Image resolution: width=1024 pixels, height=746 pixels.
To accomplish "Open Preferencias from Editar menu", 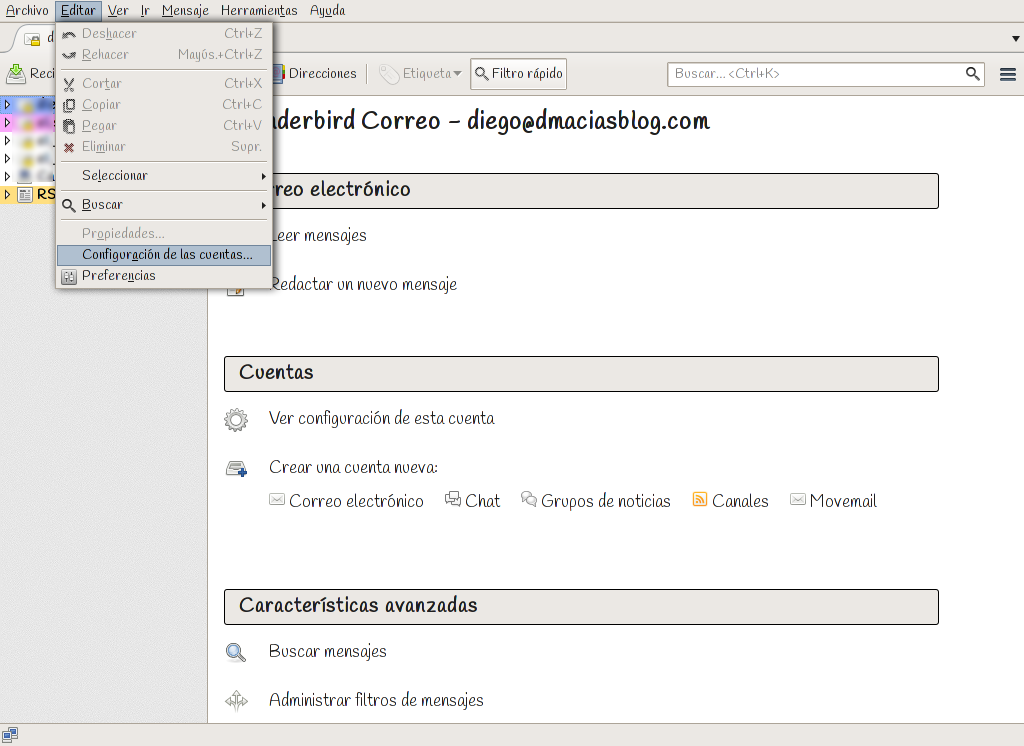I will coord(164,276).
